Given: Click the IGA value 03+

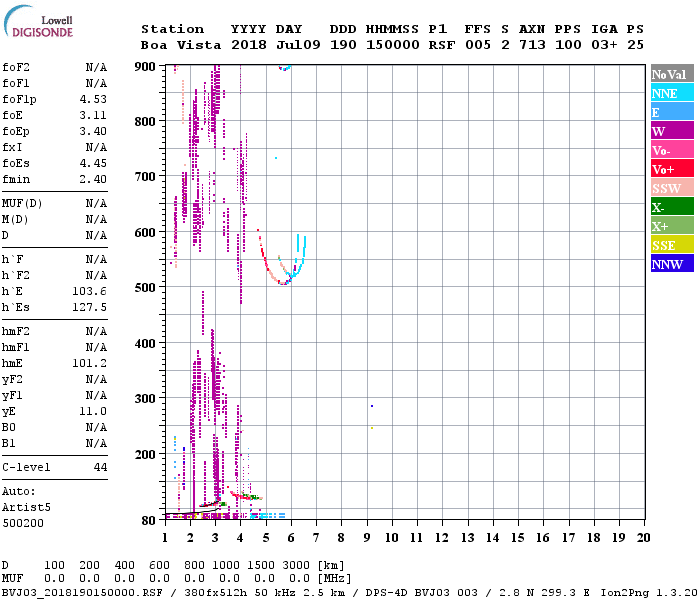Looking at the screenshot, I should (604, 45).
